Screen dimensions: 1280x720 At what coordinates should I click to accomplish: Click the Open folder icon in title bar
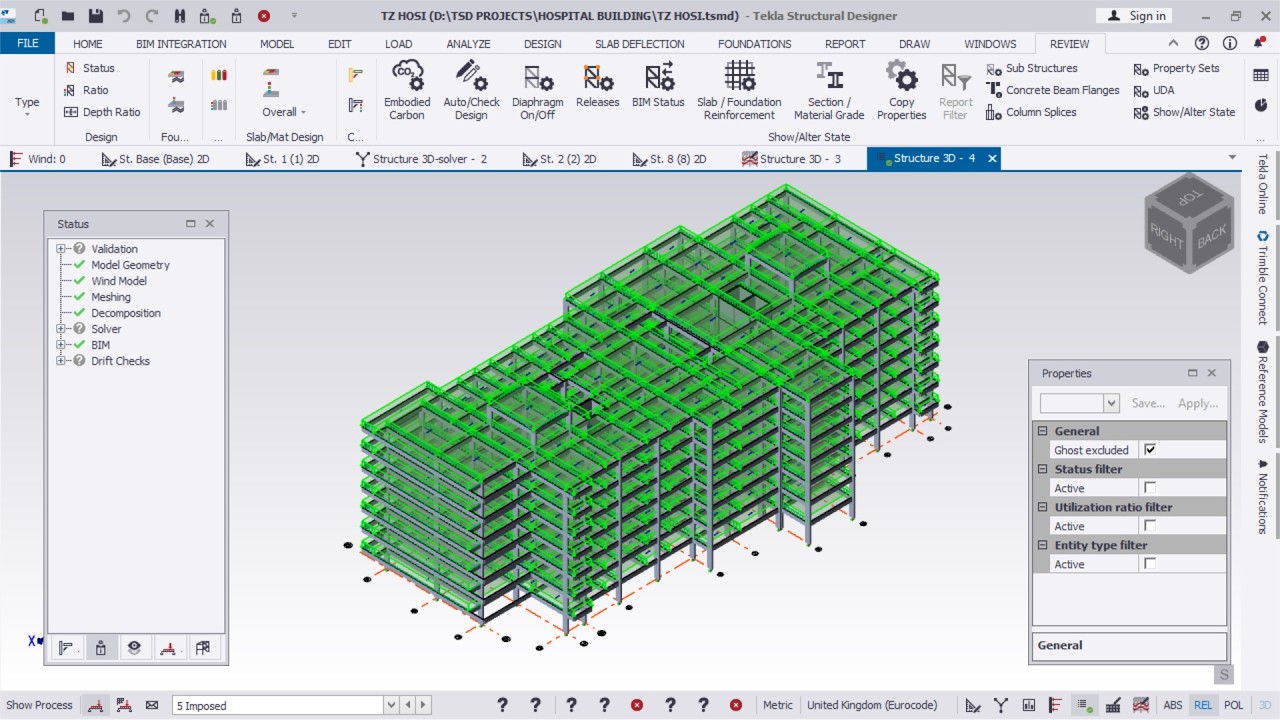coord(68,16)
